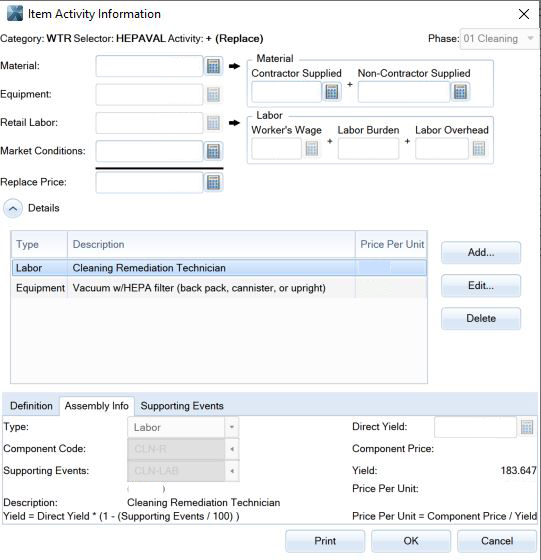541x560 pixels.
Task: Open calculator for Replace Price
Action: pyautogui.click(x=213, y=182)
